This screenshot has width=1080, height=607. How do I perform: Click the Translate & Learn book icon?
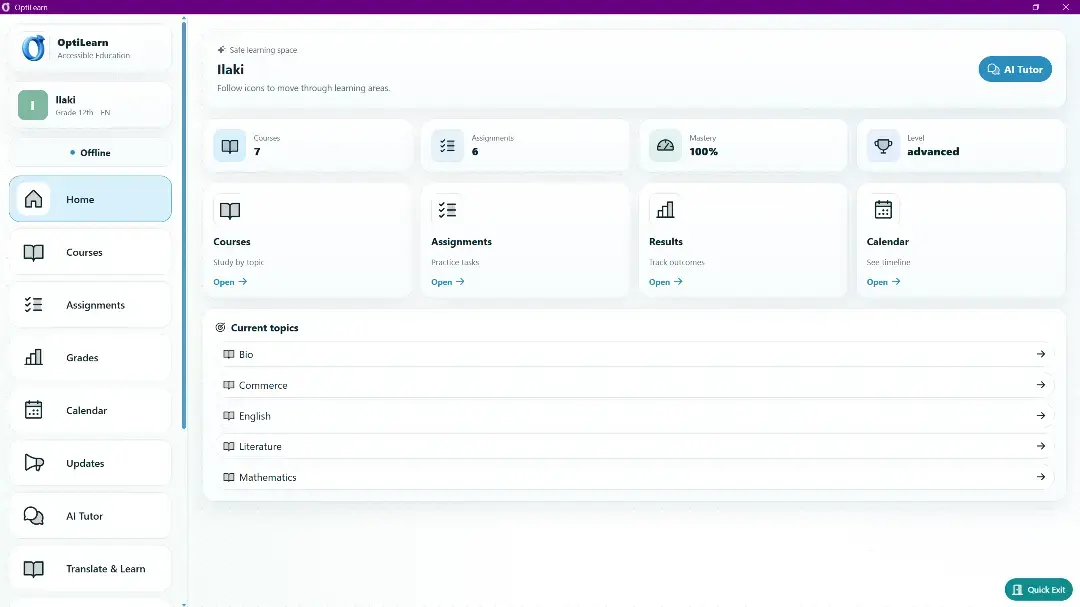(x=33, y=568)
